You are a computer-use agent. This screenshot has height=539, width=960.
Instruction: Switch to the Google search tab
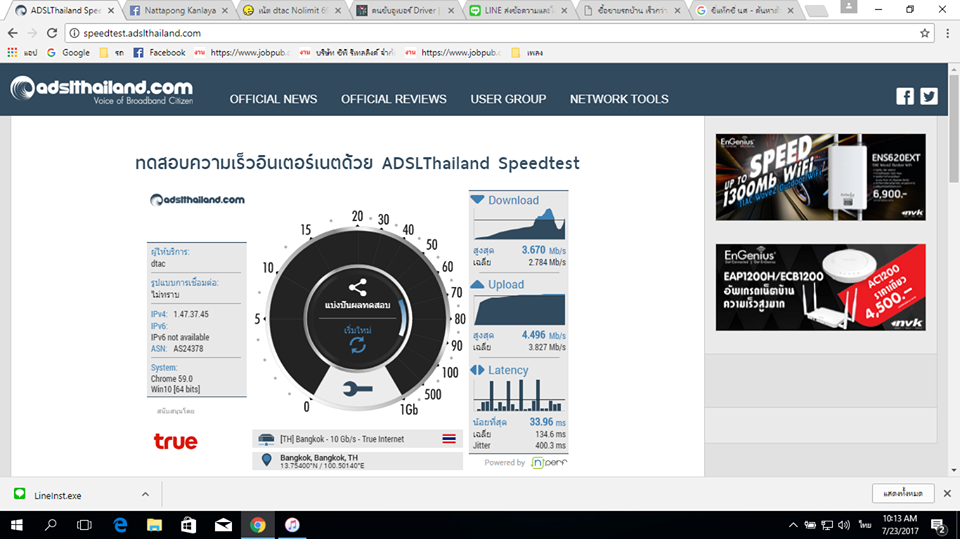pos(745,10)
